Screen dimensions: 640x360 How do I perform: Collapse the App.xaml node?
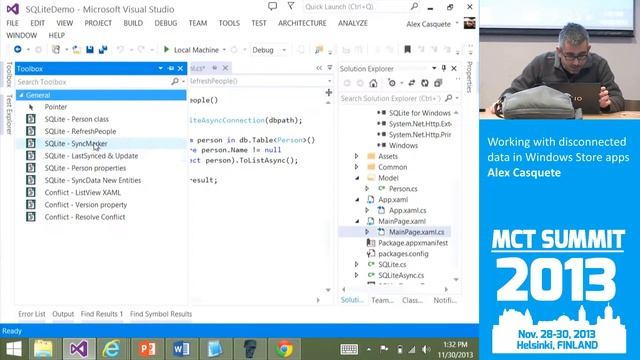[357, 200]
